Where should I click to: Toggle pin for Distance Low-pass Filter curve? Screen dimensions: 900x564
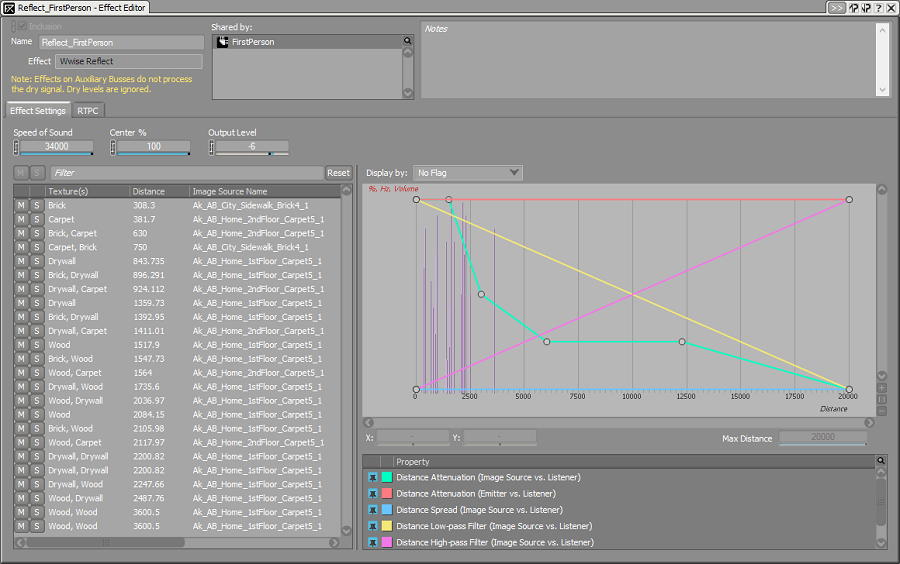click(x=372, y=526)
